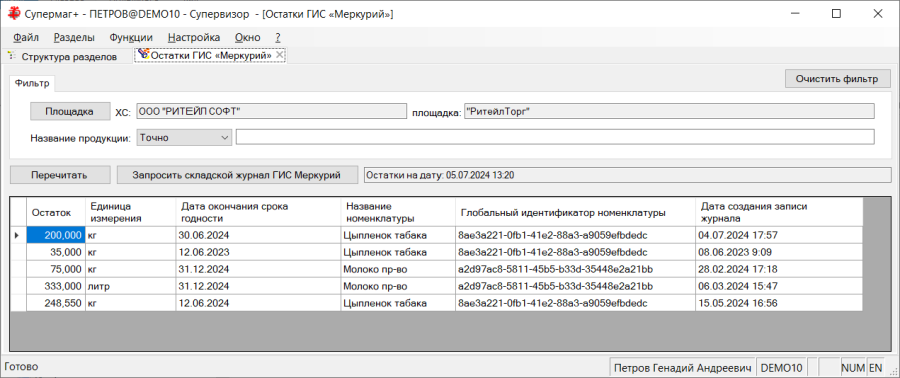Click the Супермаг+ application icon in title bar

coord(12,13)
